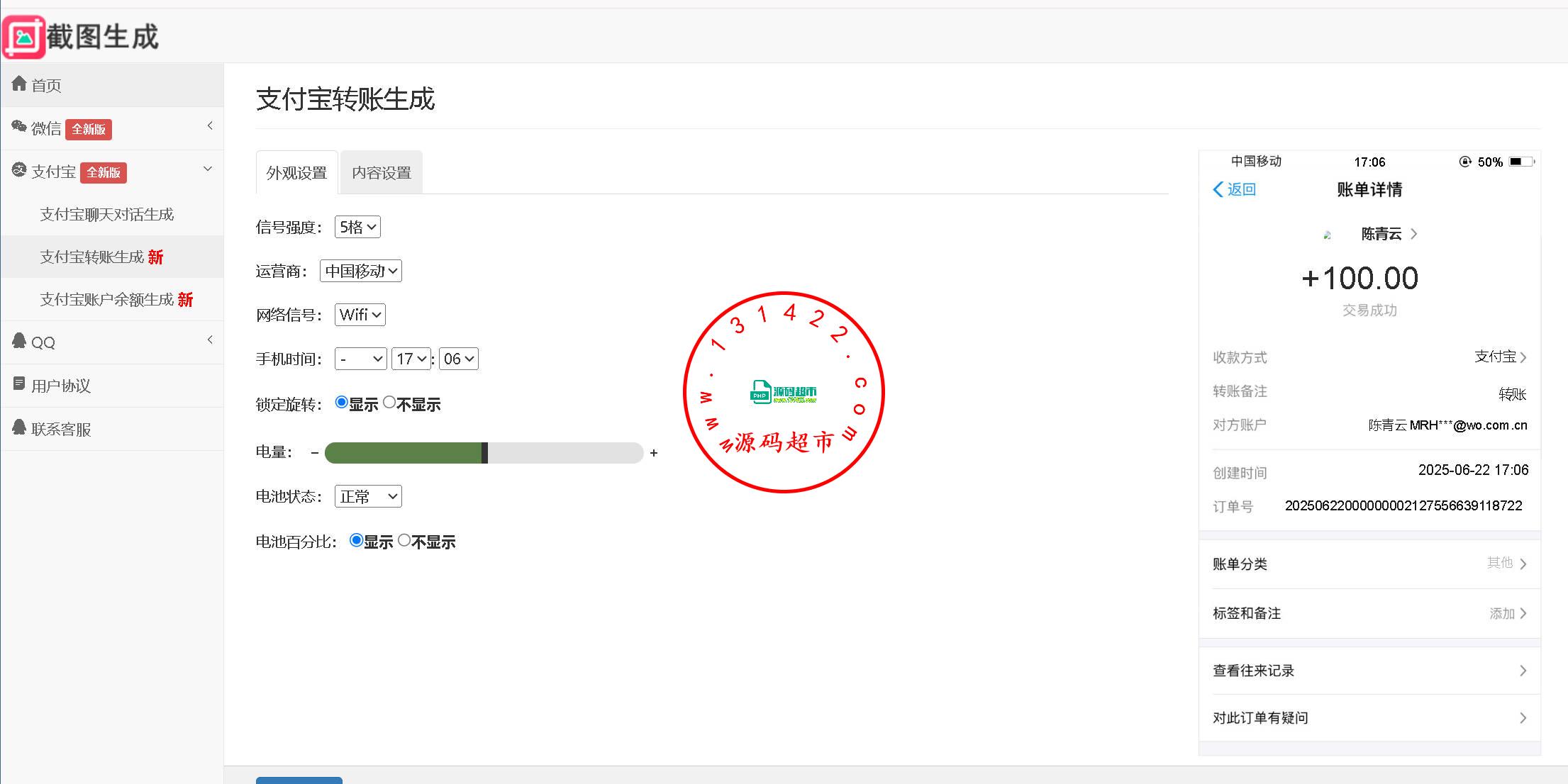
Task: Open 支付宝聊天对话生成 submenu item
Action: click(x=112, y=214)
